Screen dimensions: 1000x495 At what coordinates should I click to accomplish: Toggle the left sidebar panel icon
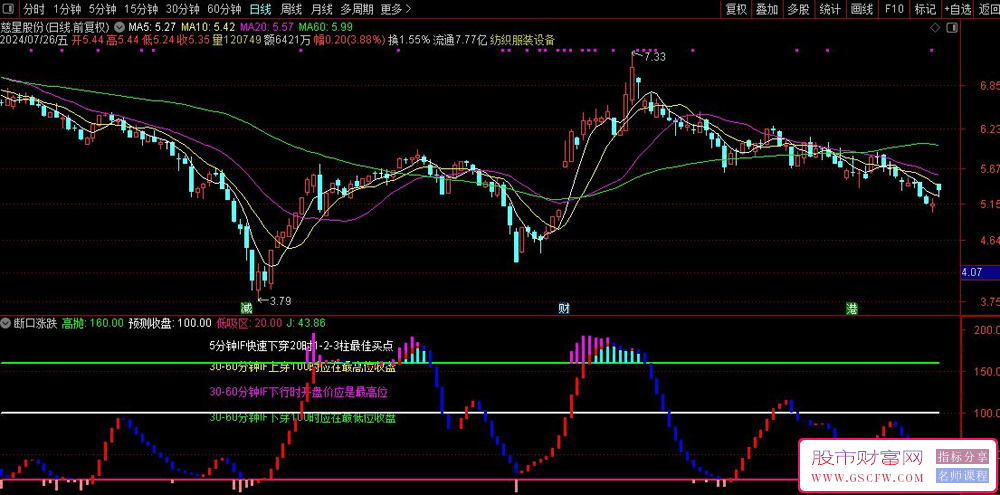coord(8,9)
